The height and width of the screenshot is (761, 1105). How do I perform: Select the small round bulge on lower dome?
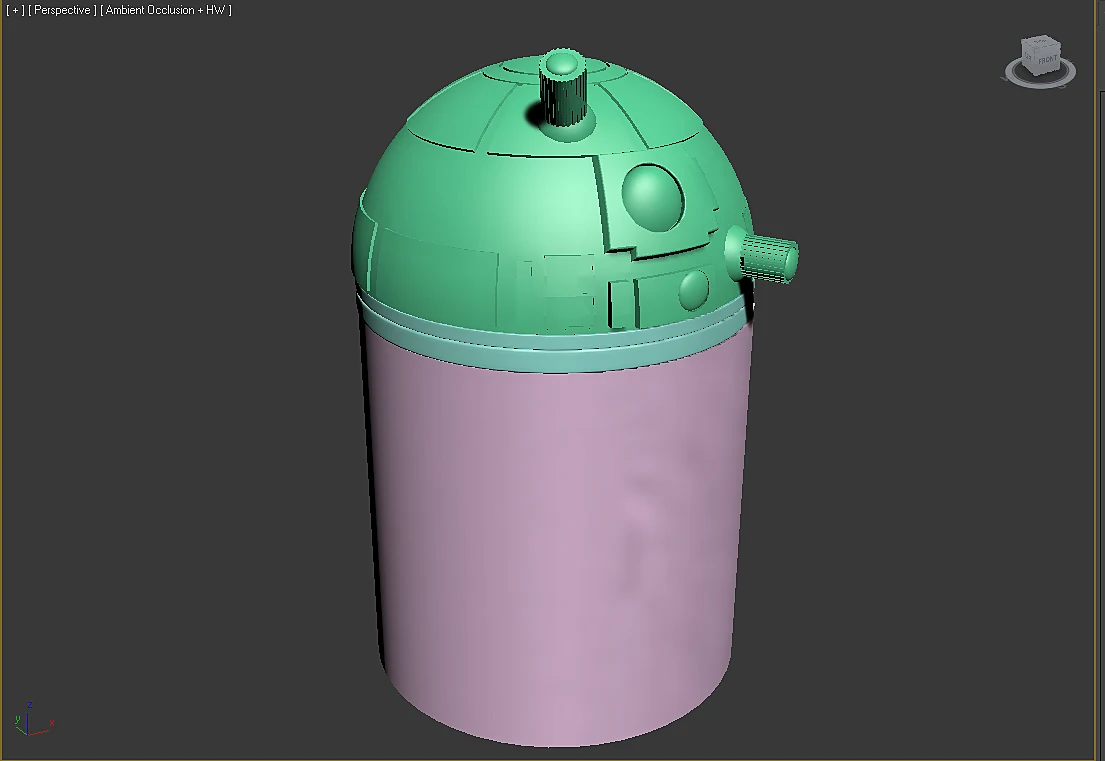point(693,289)
